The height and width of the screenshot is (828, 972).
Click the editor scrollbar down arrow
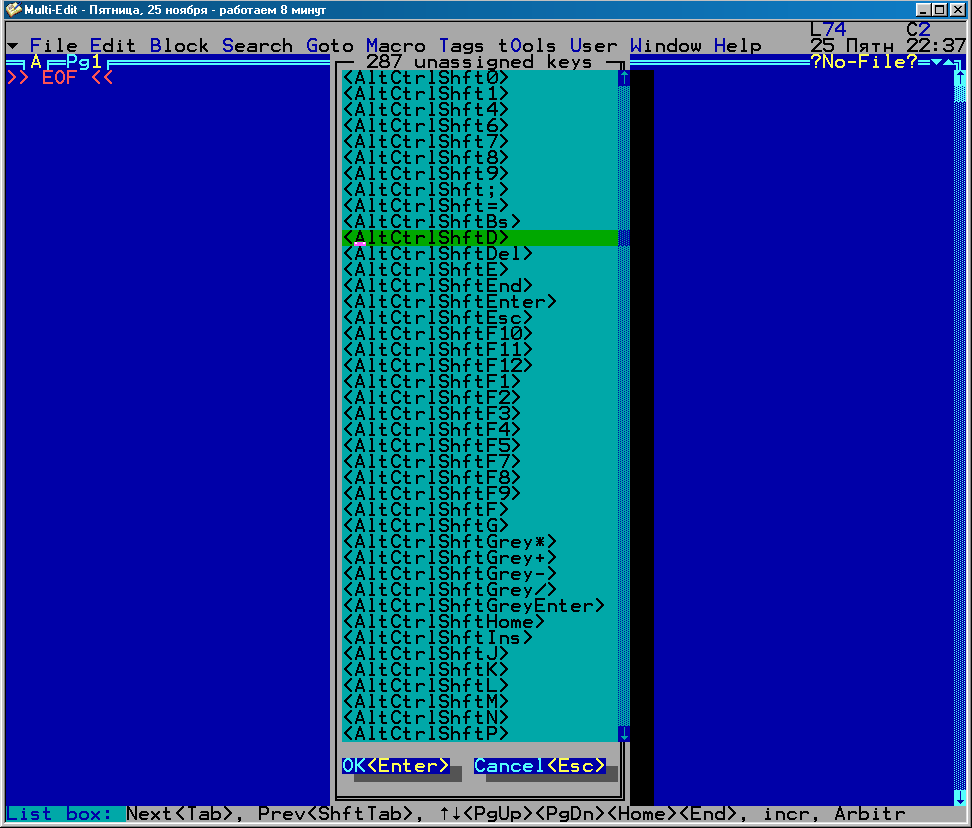[x=961, y=797]
